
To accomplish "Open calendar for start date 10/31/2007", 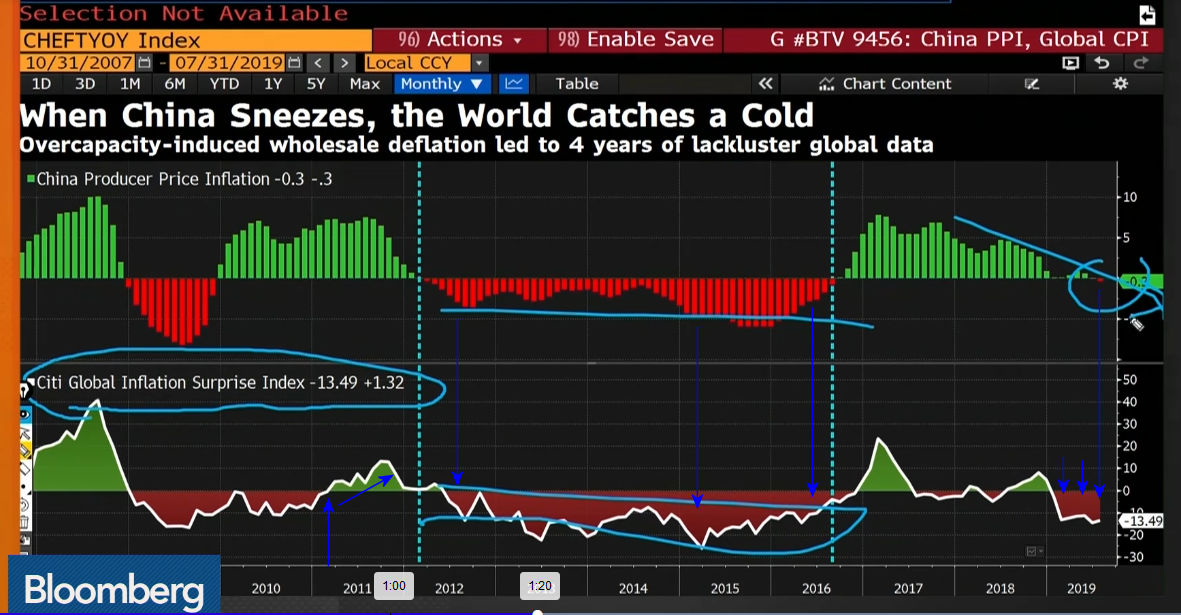I will [145, 63].
